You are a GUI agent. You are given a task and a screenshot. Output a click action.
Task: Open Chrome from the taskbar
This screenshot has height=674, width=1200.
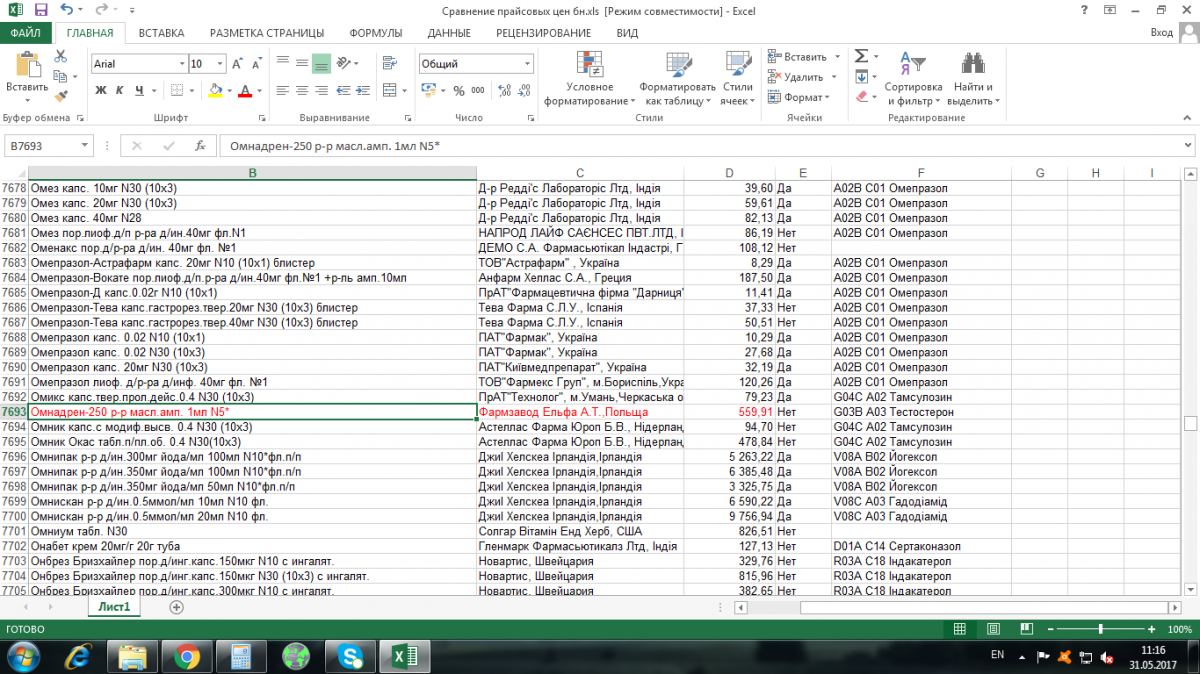[x=186, y=656]
